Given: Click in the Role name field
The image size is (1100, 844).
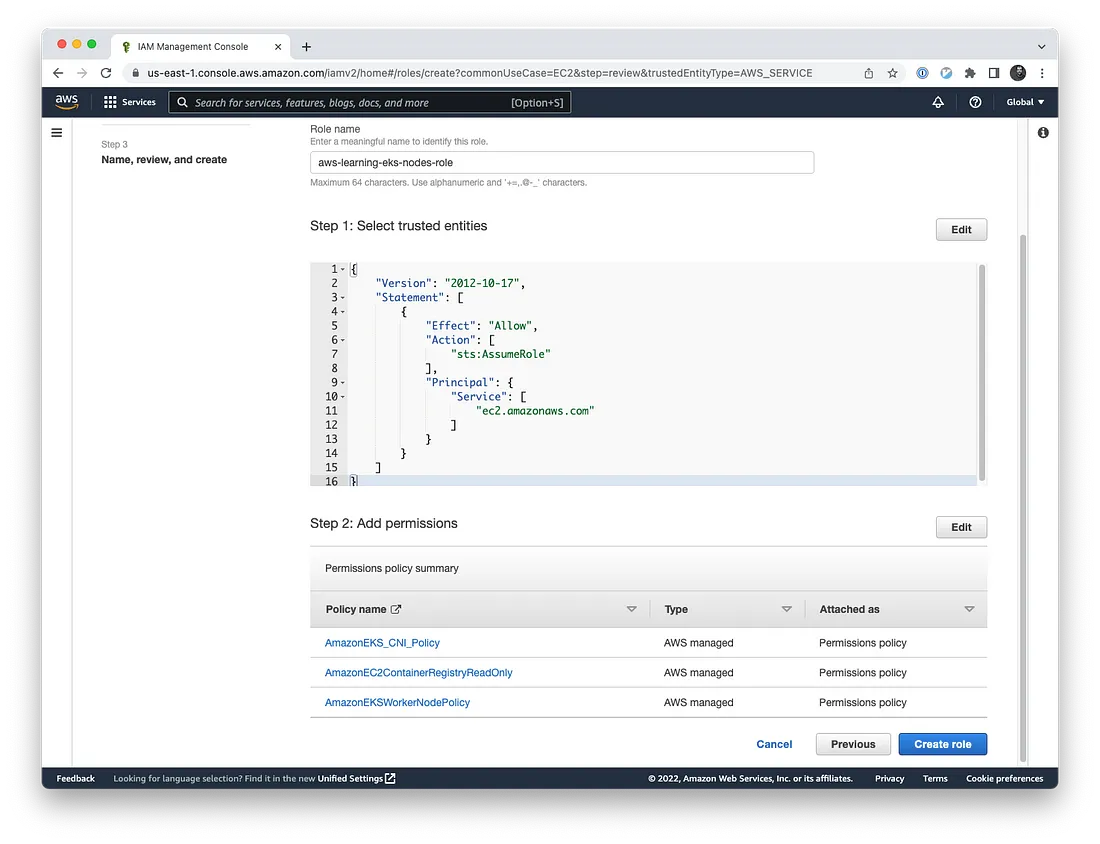Looking at the screenshot, I should (562, 163).
